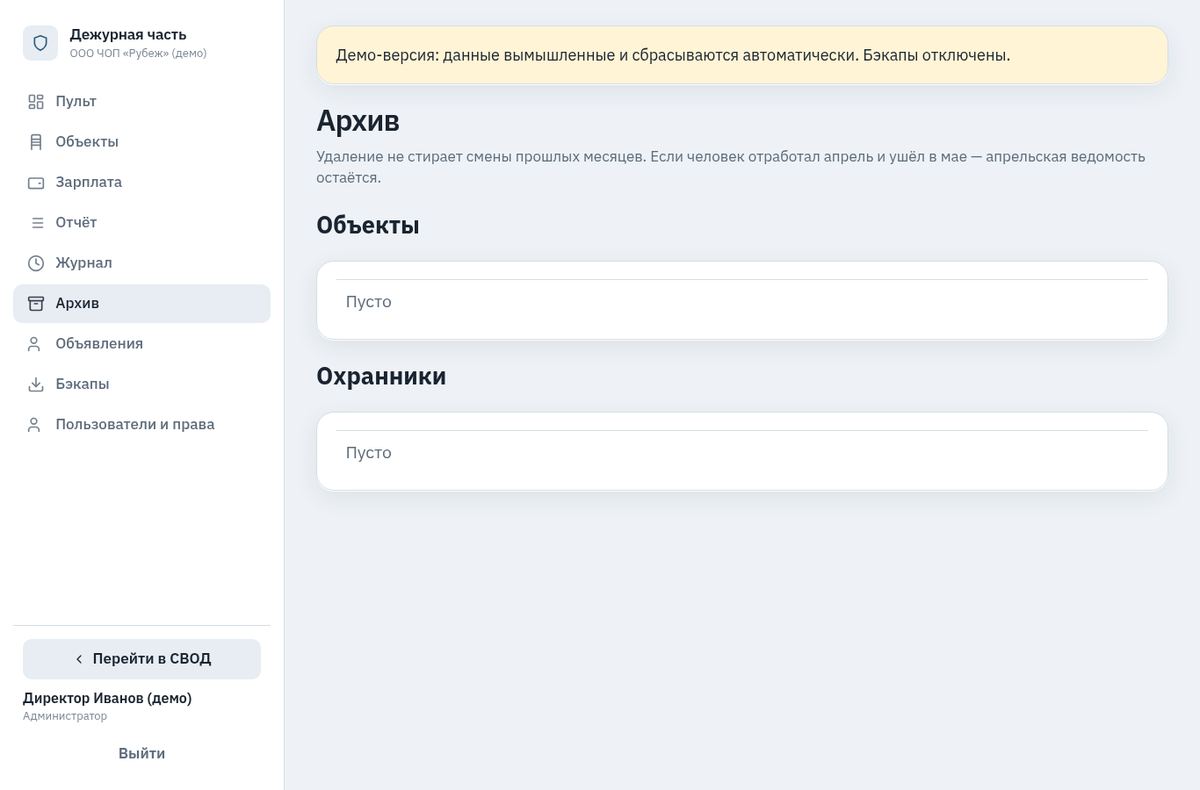Open the Зарплата section
Screen dimensions: 1200x790
pyautogui.click(x=142, y=182)
